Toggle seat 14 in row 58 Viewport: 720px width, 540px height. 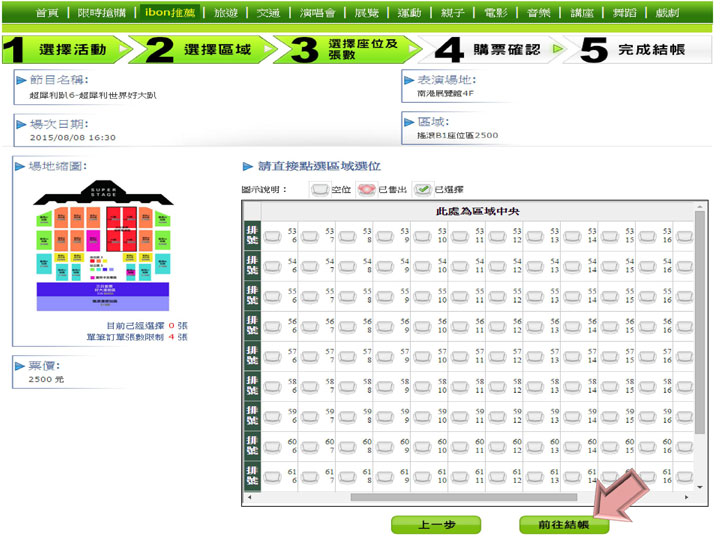[x=572, y=387]
